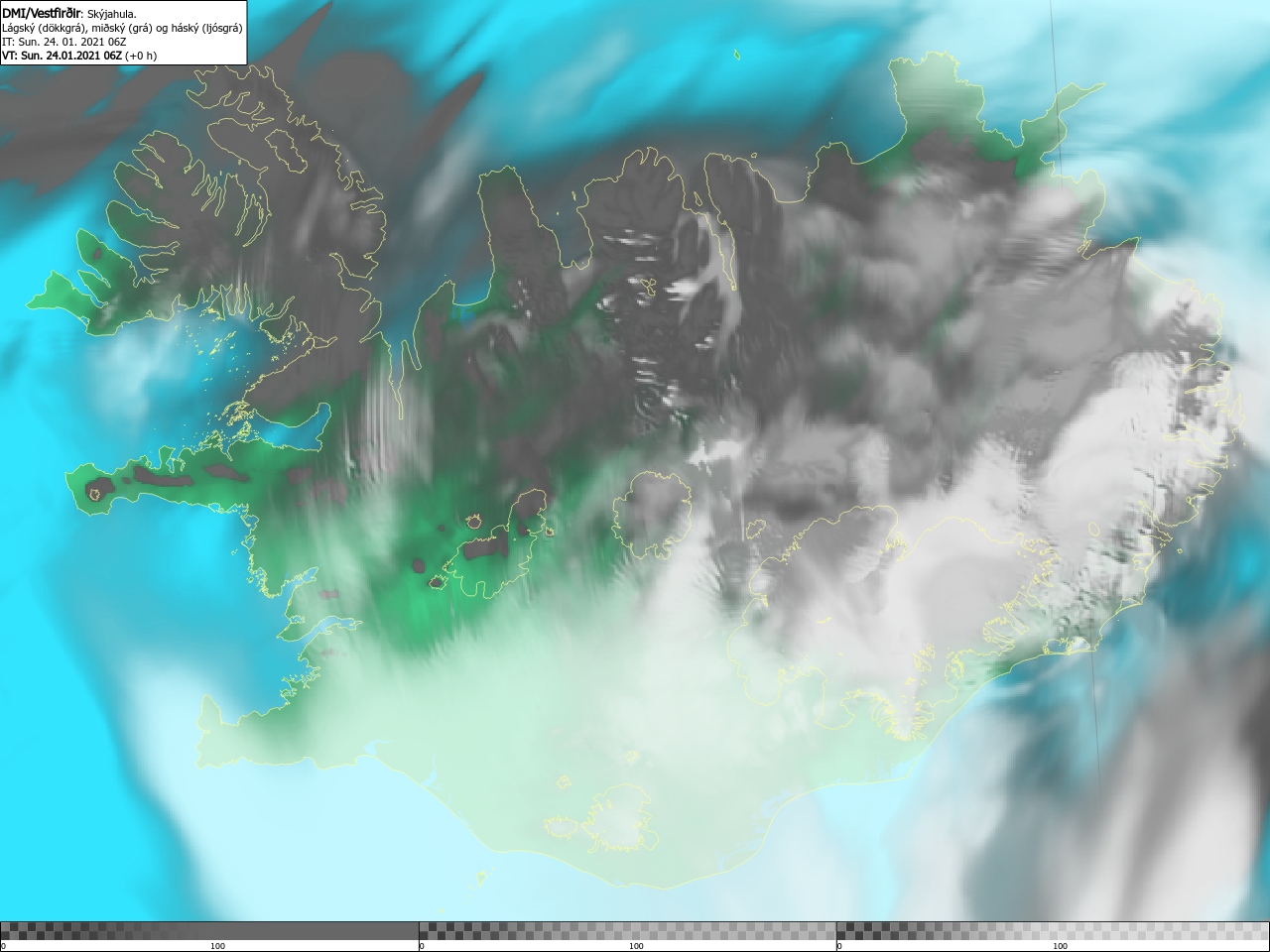
Task: Click the '100' label on the mid-cloud scale
Action: tap(636, 946)
